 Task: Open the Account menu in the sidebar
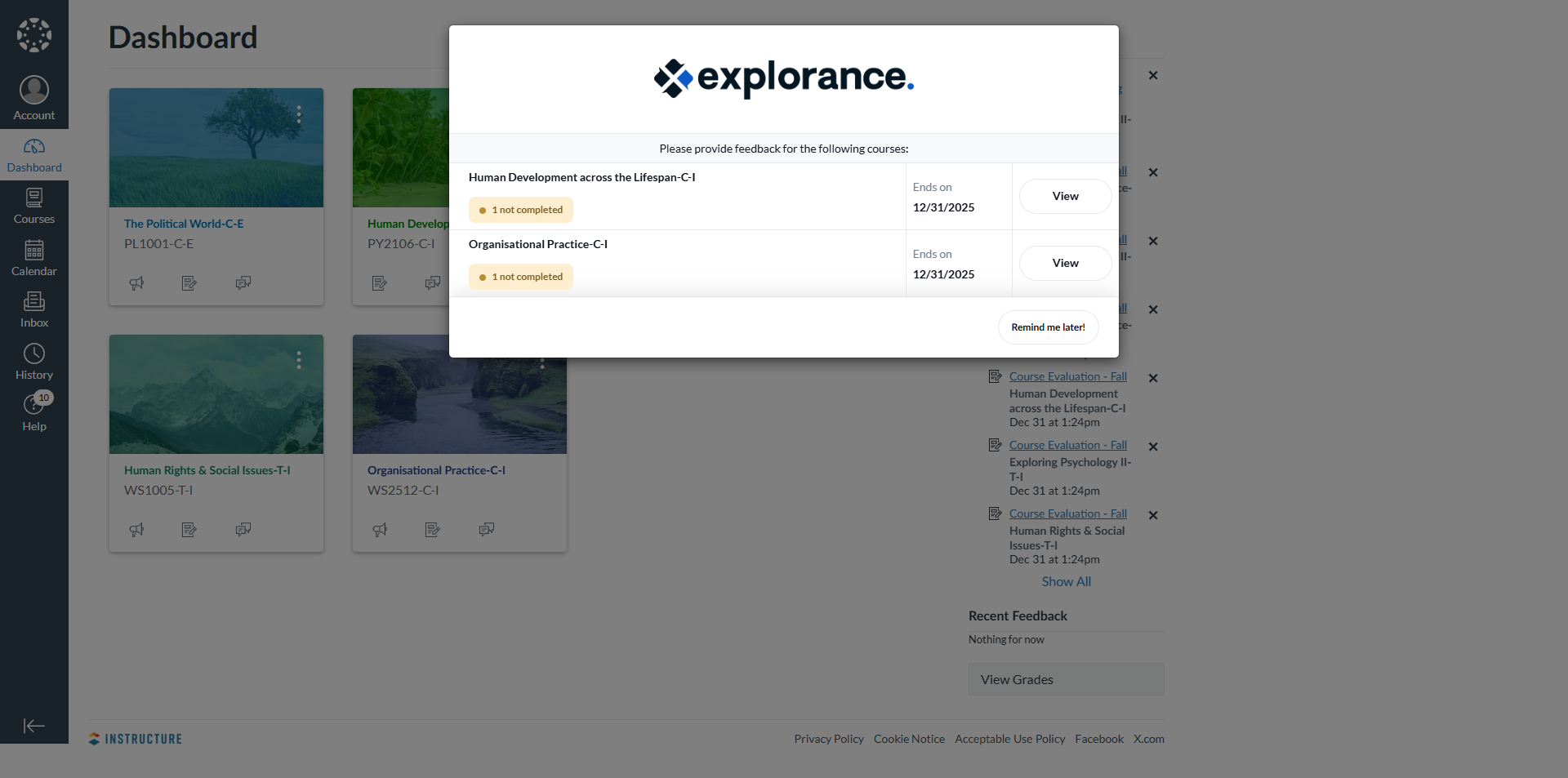34,99
